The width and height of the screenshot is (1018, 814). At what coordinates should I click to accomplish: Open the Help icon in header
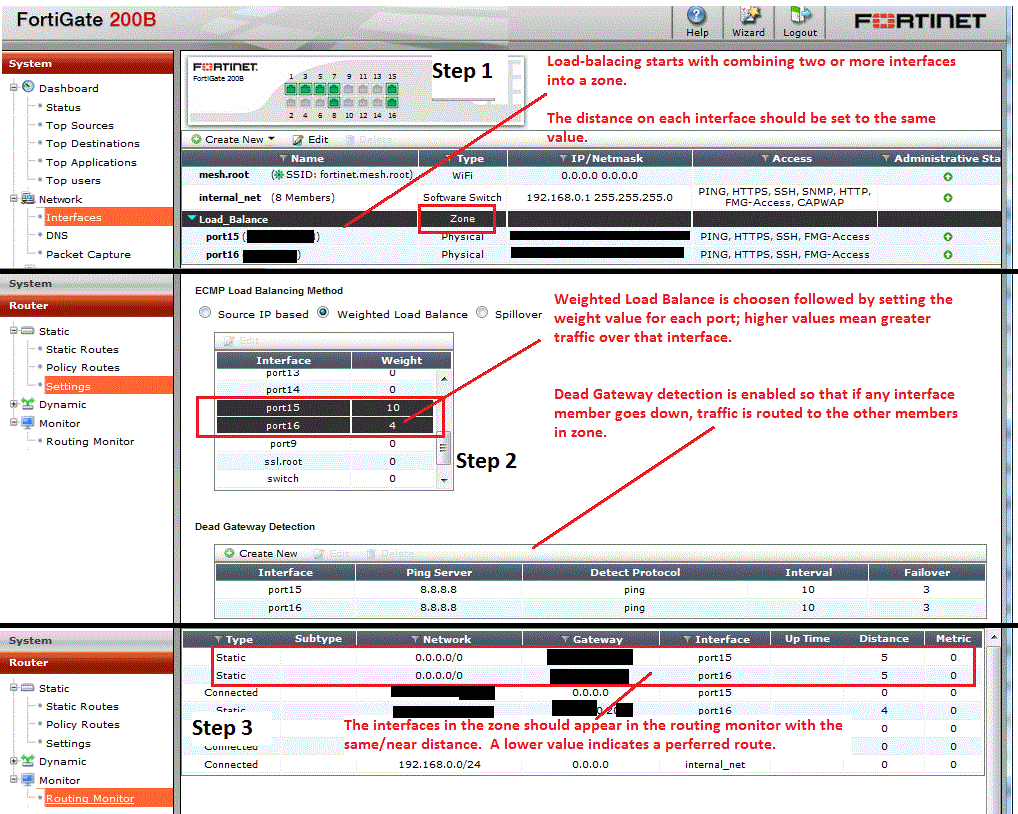697,16
